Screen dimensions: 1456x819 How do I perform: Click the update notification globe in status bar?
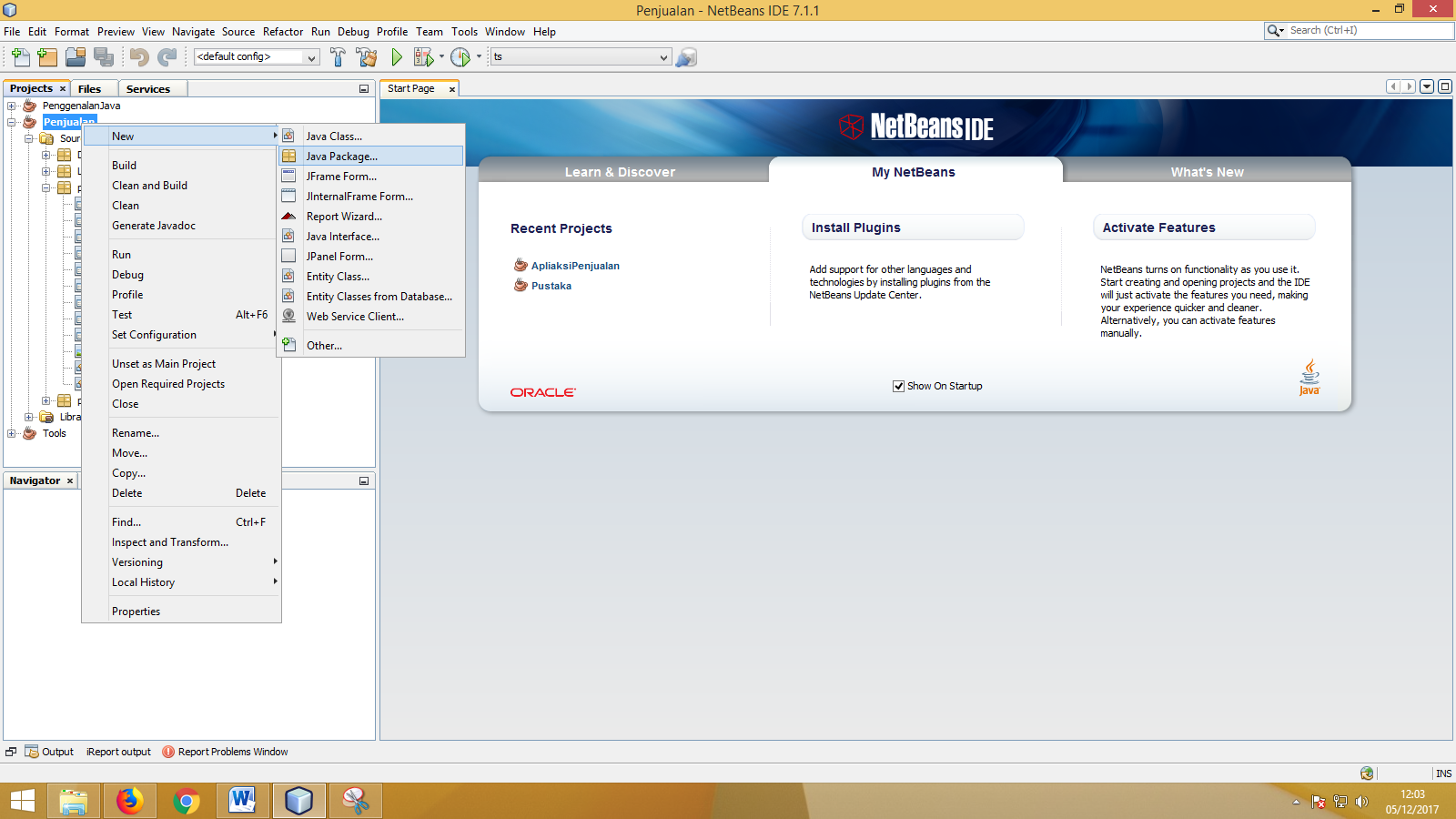pyautogui.click(x=1367, y=773)
